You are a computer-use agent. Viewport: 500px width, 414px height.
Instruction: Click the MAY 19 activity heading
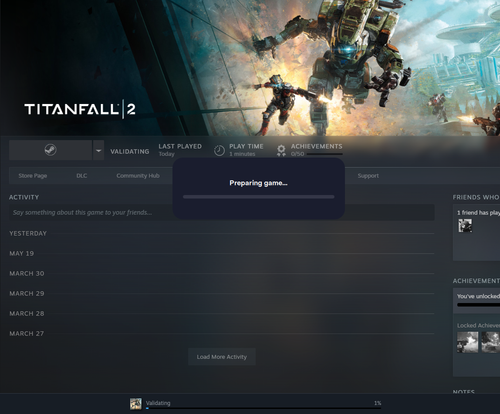(x=22, y=253)
